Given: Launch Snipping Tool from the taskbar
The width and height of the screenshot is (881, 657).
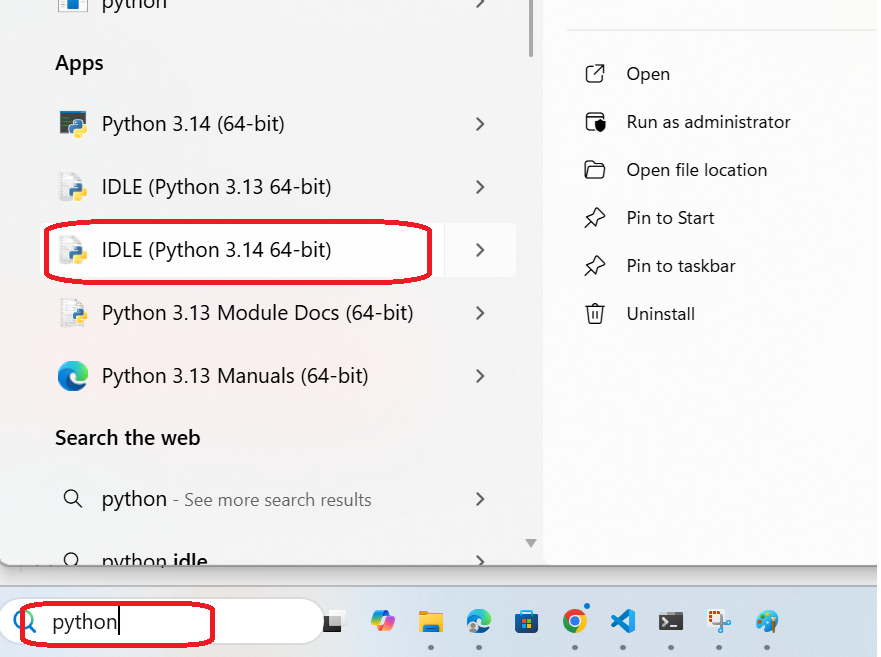Looking at the screenshot, I should (719, 621).
